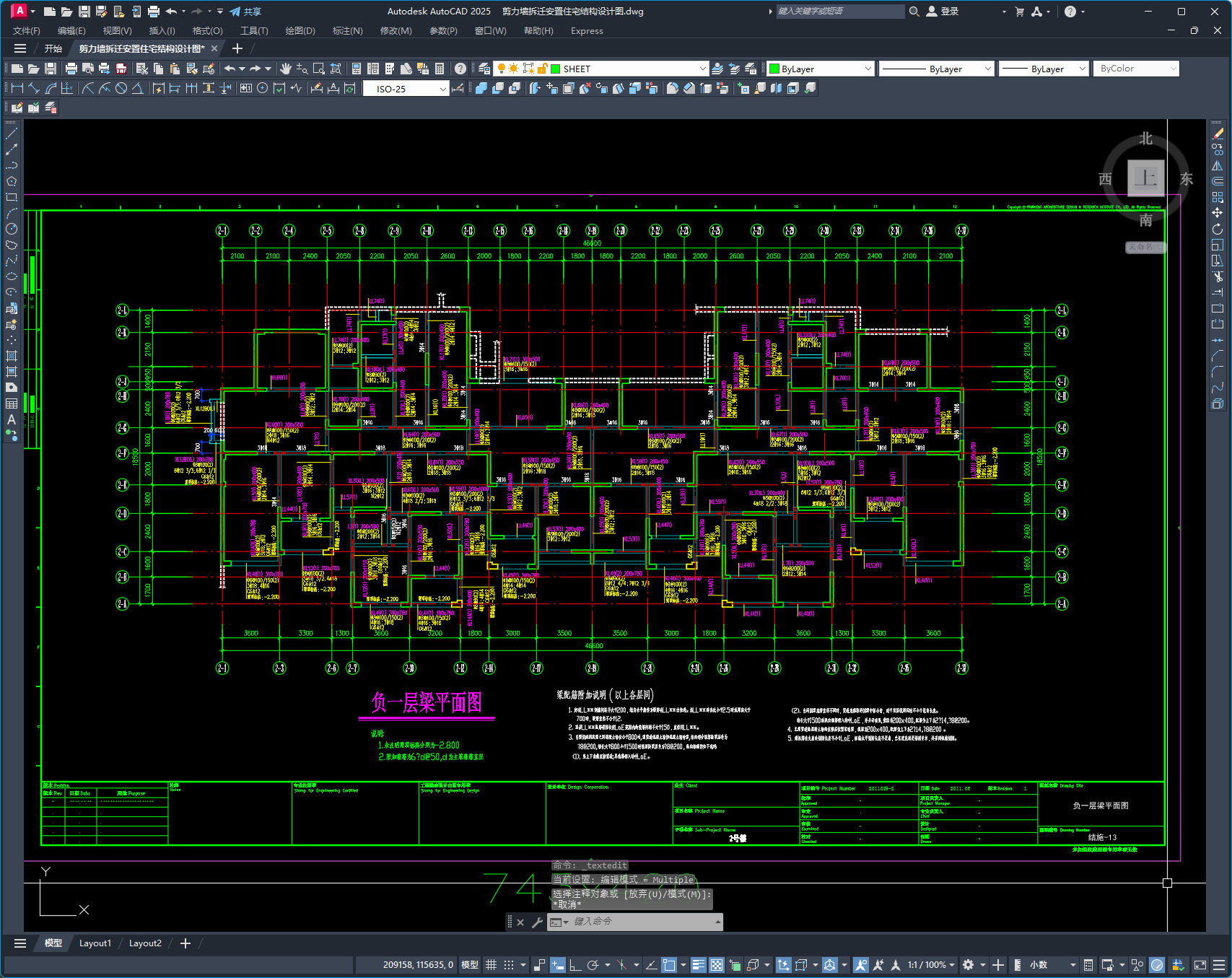Image resolution: width=1232 pixels, height=978 pixels.
Task: Click the Plot printer icon
Action: [71, 69]
